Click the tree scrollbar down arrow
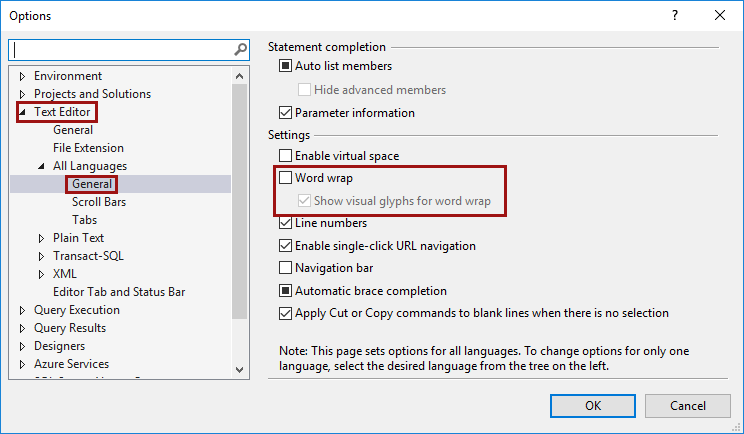 point(240,369)
